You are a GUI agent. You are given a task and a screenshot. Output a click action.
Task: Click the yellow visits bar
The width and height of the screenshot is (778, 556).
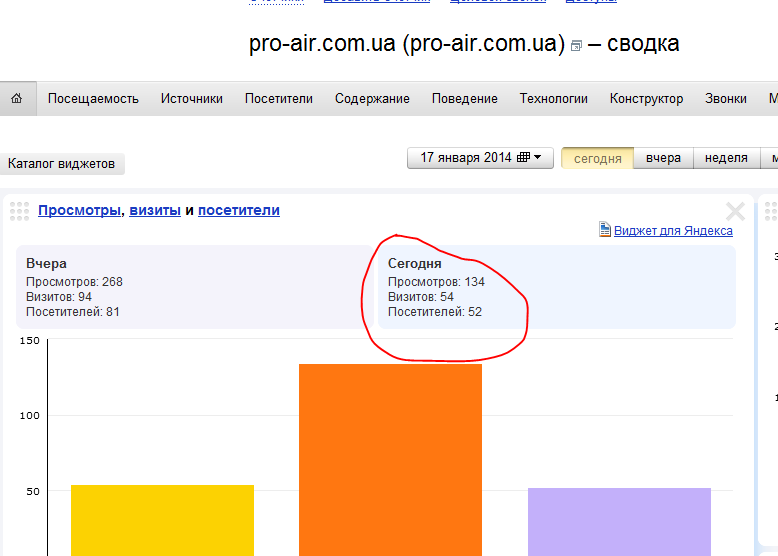(162, 520)
